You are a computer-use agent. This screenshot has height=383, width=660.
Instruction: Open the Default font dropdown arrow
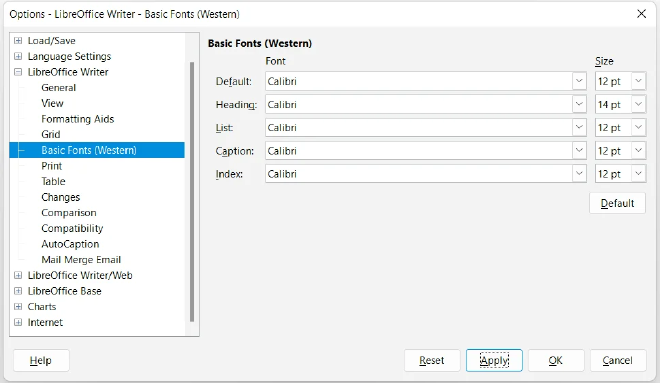point(579,81)
